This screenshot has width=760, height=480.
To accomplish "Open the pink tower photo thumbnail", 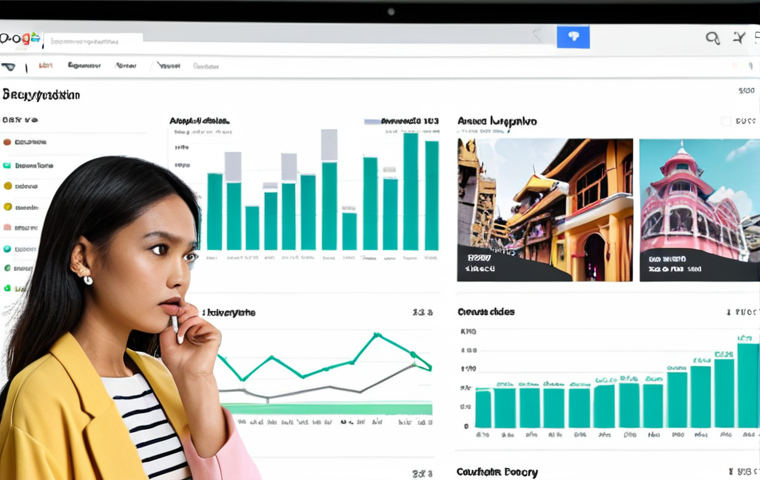I will [x=699, y=210].
